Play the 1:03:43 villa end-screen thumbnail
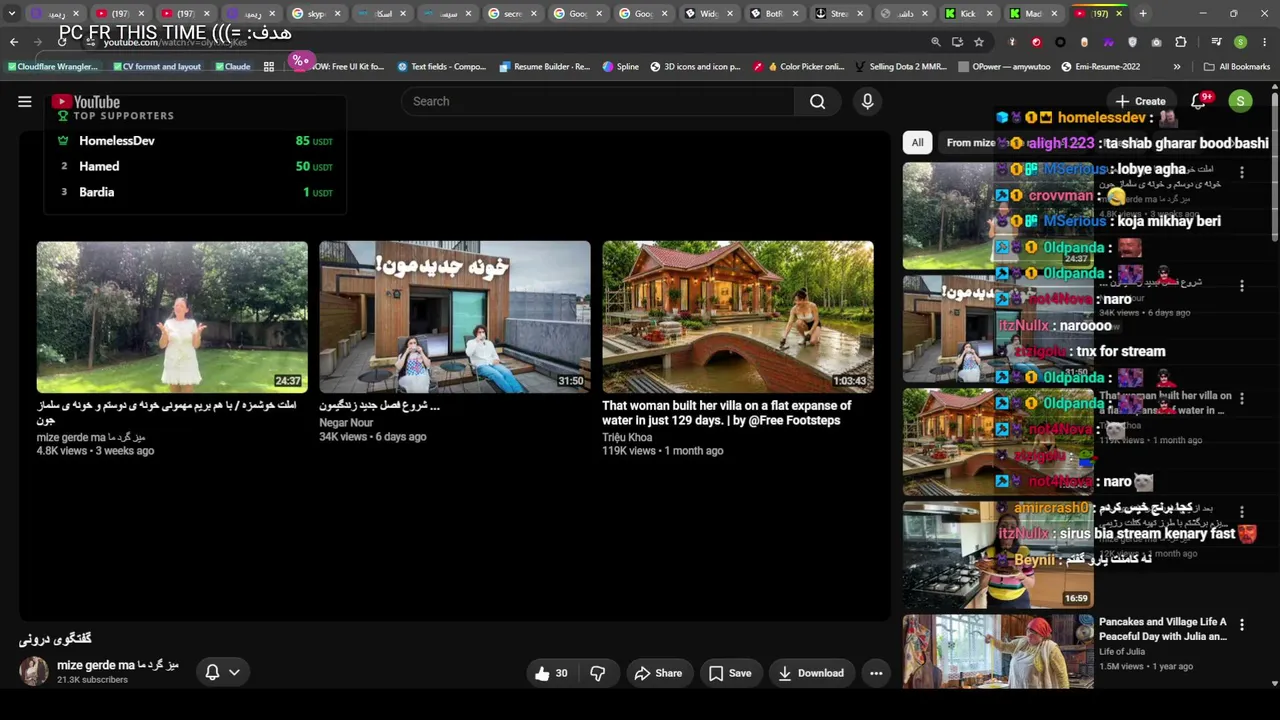 click(738, 316)
